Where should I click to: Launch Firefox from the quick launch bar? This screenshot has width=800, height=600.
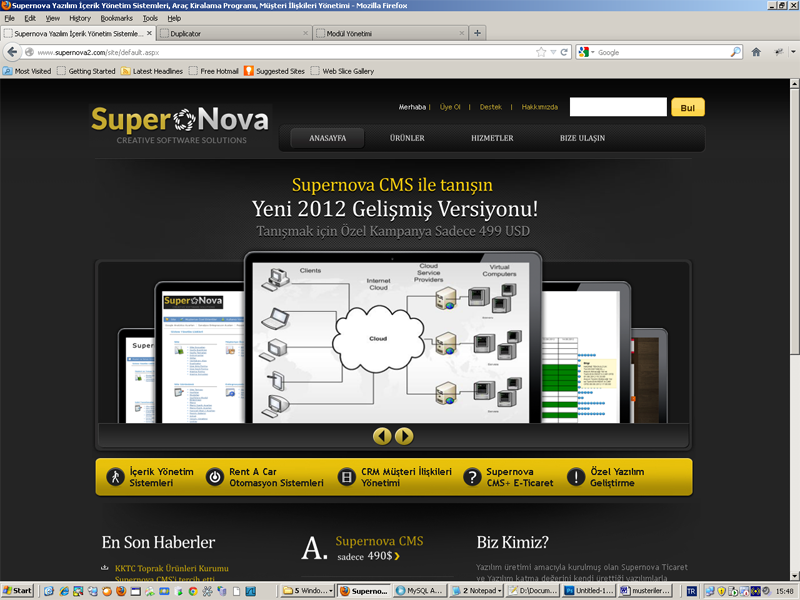[121, 591]
